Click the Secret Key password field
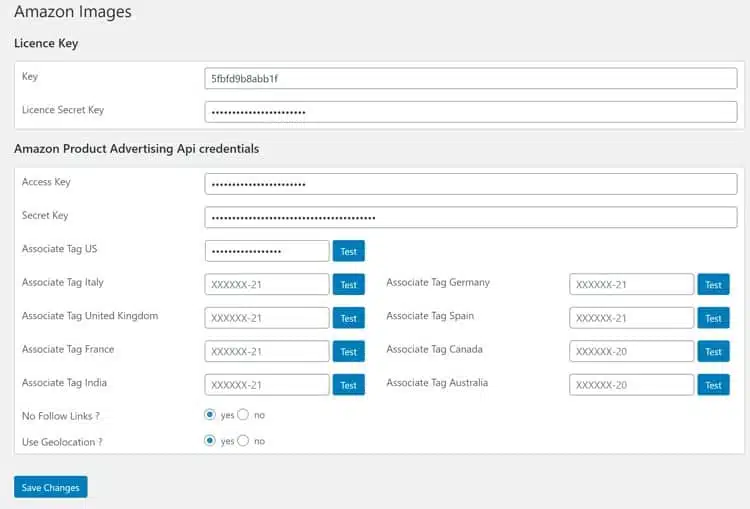The width and height of the screenshot is (750, 509). [471, 217]
